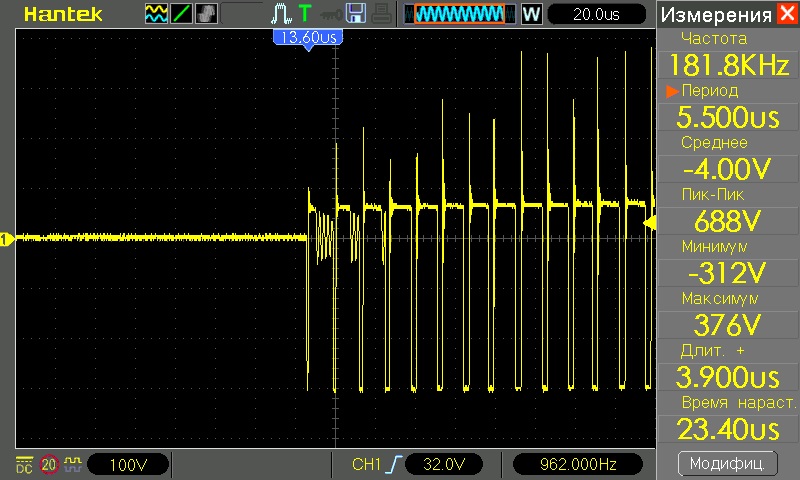Click the waveform memory overview bar

(459, 14)
